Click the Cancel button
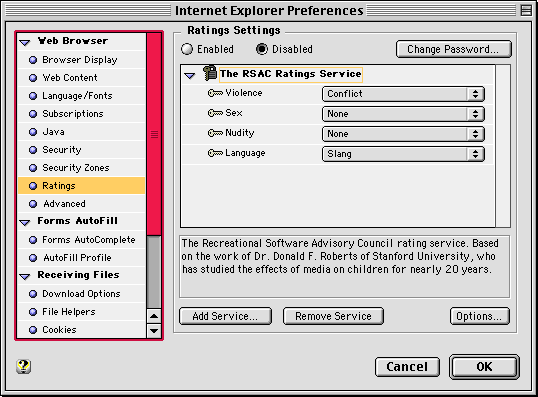Viewport: 538px width, 397px height. point(407,367)
